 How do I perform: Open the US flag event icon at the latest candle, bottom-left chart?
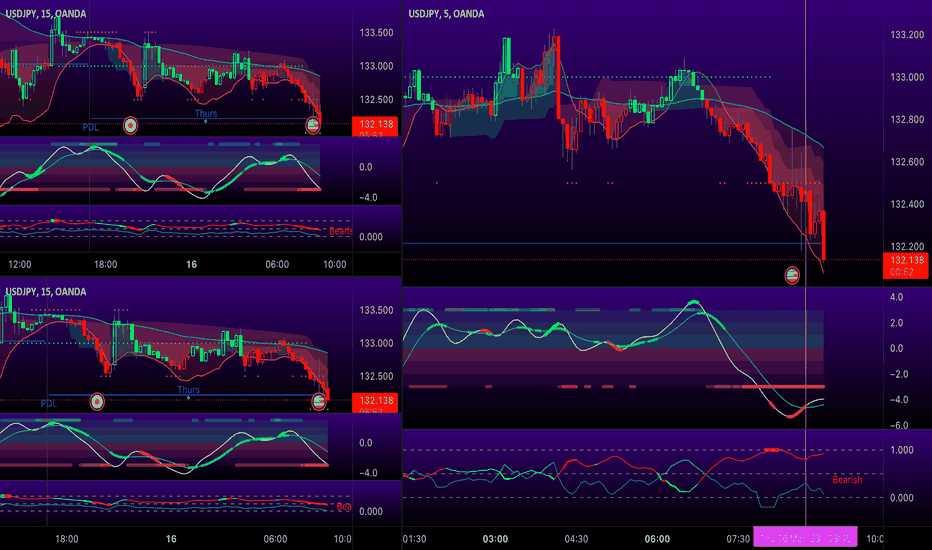click(319, 402)
